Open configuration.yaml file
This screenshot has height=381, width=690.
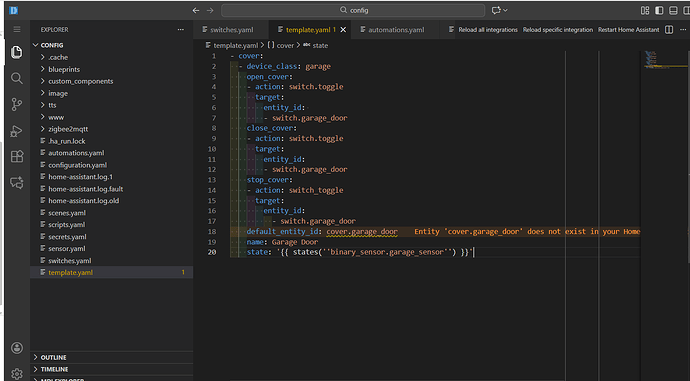click(77, 165)
